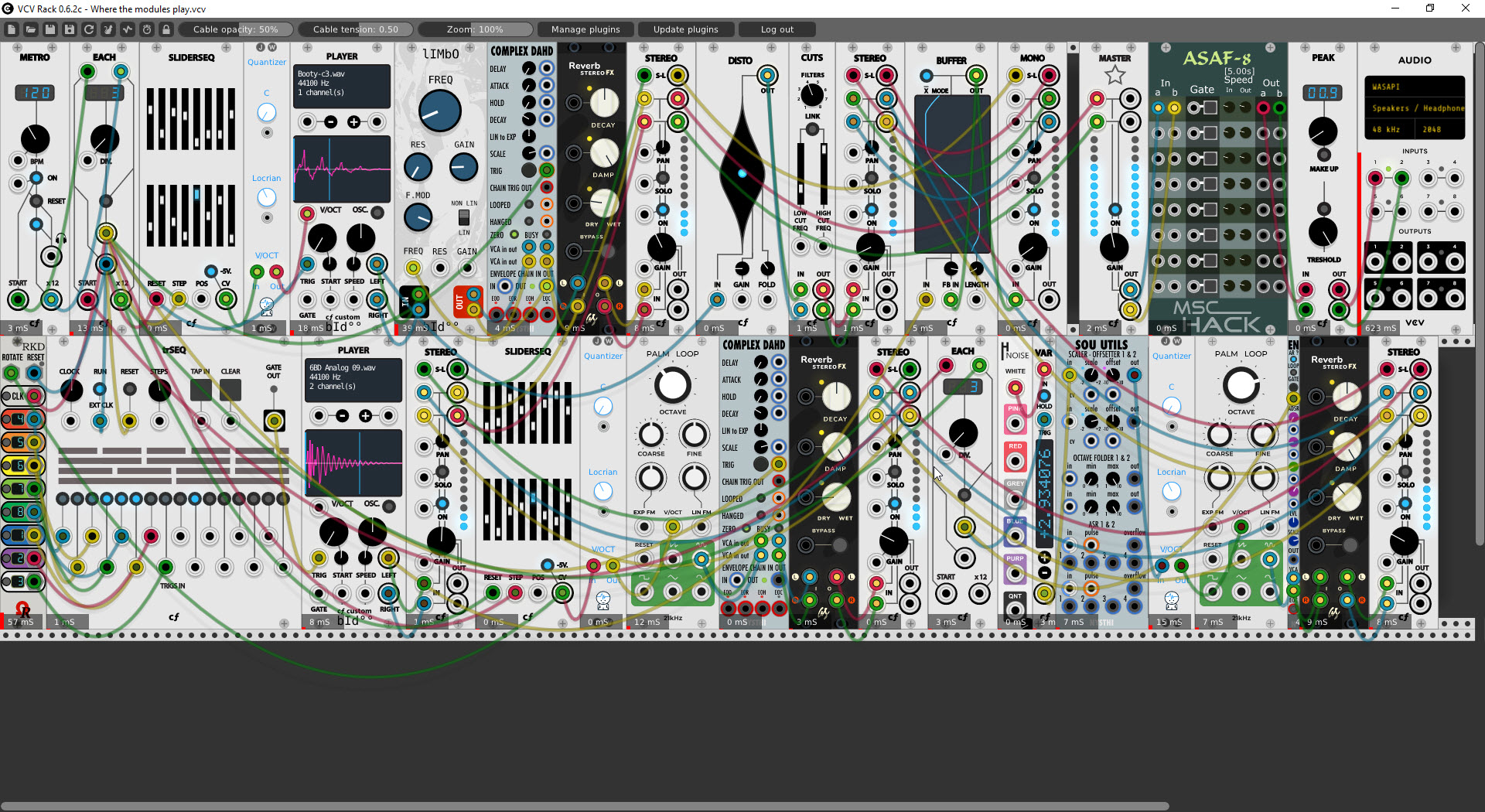The width and height of the screenshot is (1485, 812).
Task: Click the New patch toolbar icon
Action: click(x=12, y=29)
